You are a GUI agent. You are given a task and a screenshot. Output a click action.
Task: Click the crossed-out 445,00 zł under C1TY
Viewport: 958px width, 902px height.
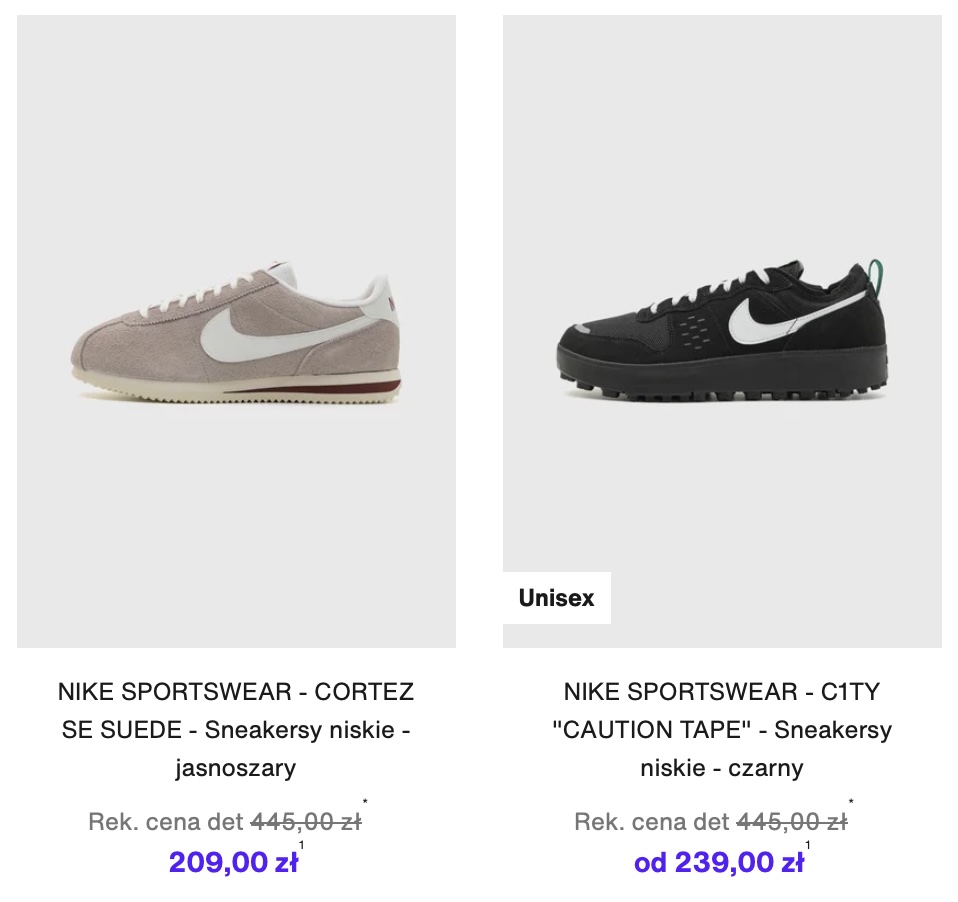791,822
